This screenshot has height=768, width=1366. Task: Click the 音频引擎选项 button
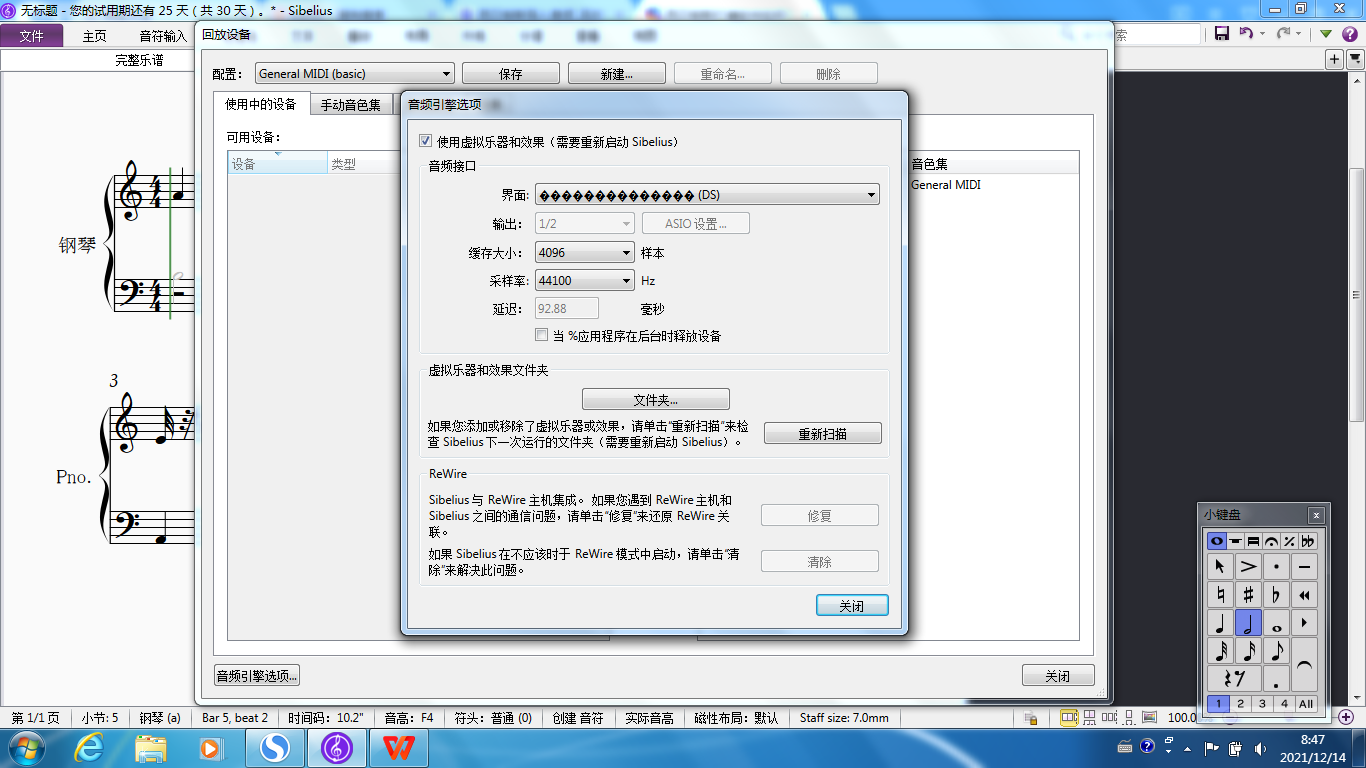tap(257, 675)
